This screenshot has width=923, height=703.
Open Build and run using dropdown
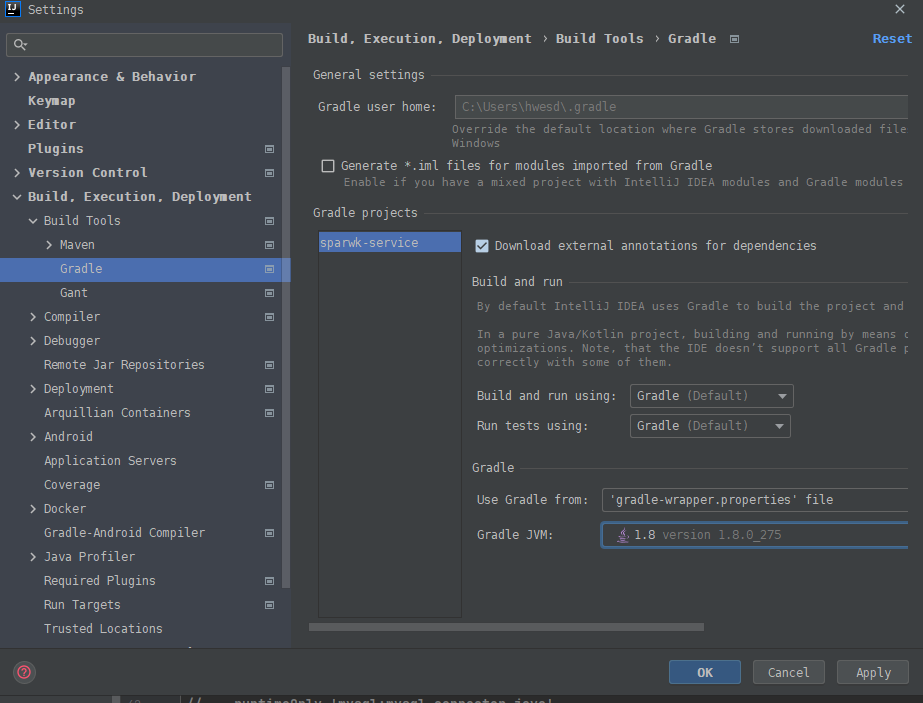(x=711, y=396)
